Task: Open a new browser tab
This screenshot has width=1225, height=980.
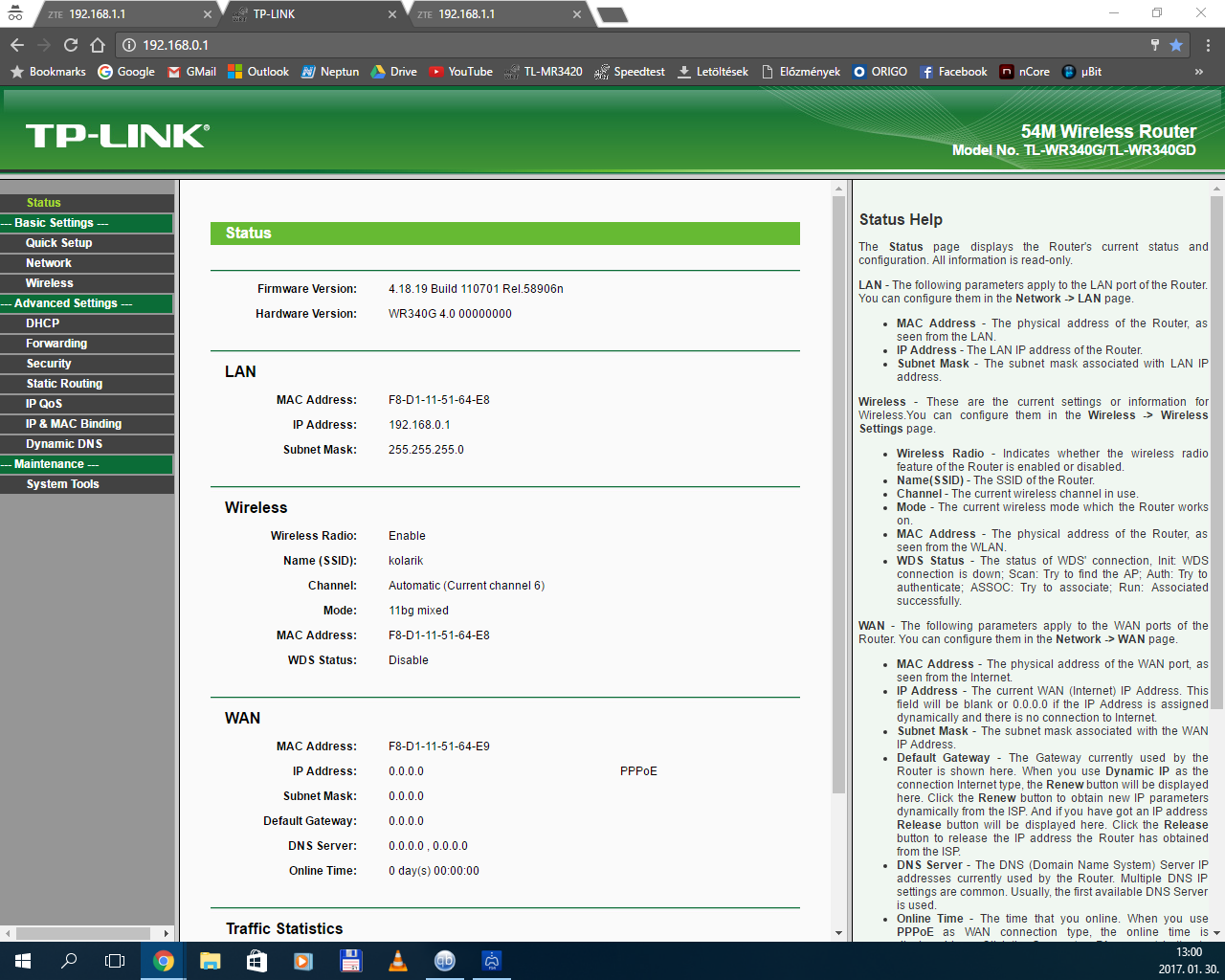Action: [612, 14]
